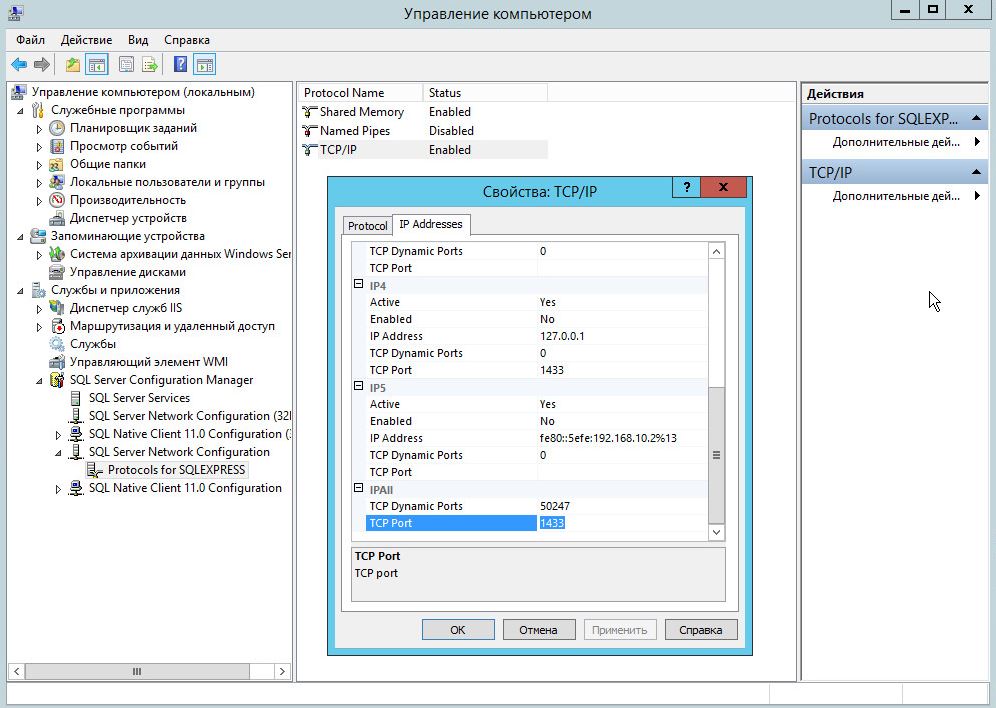Image resolution: width=996 pixels, height=708 pixels.
Task: Click the Общие папки icon
Action: pos(57,164)
